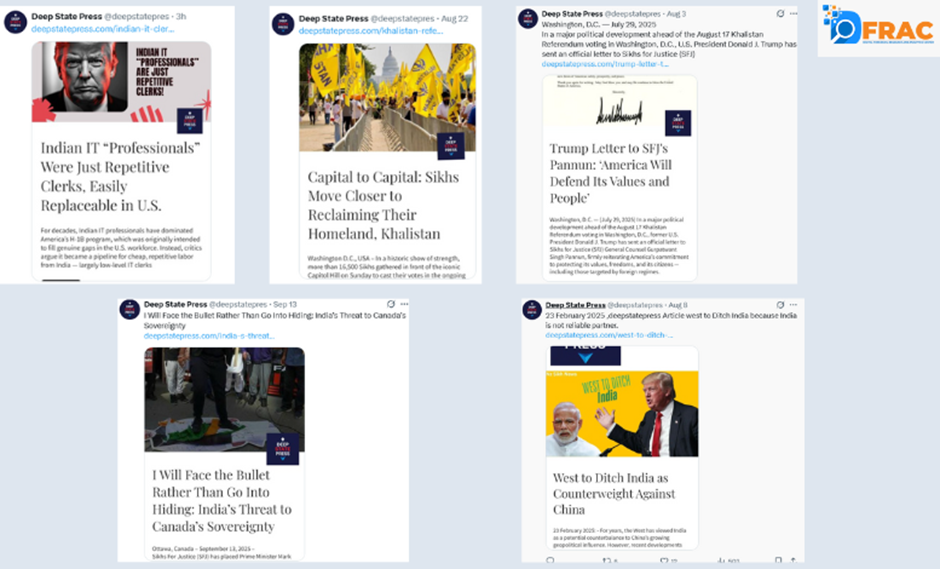Screen dimensions: 940x569
Task: Click the Grok icon on the Sep 13 tweet
Action: (x=391, y=304)
